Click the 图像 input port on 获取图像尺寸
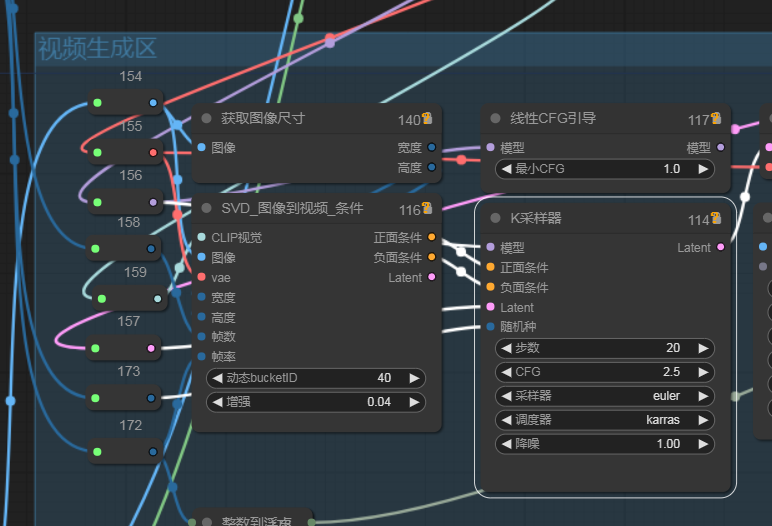The image size is (772, 526). pyautogui.click(x=201, y=147)
